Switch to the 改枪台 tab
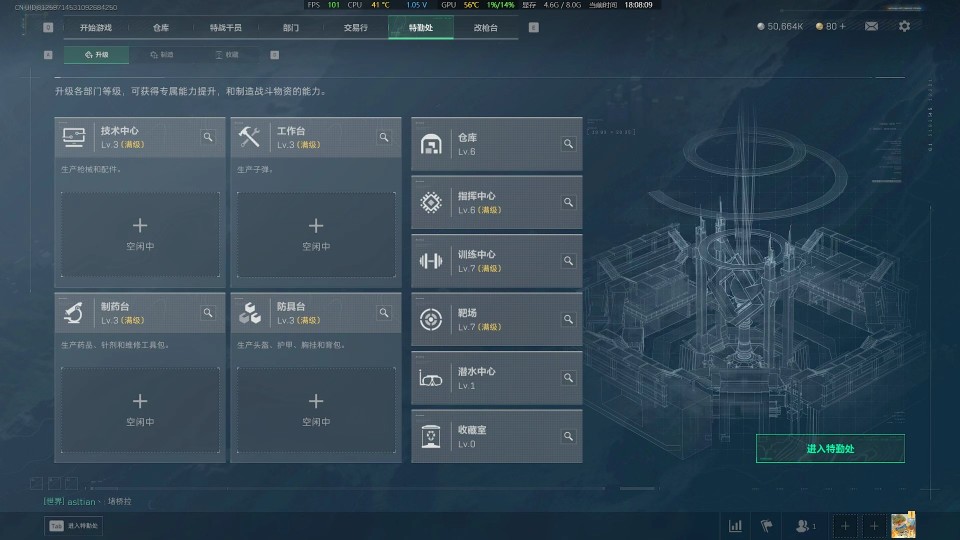 pos(486,28)
